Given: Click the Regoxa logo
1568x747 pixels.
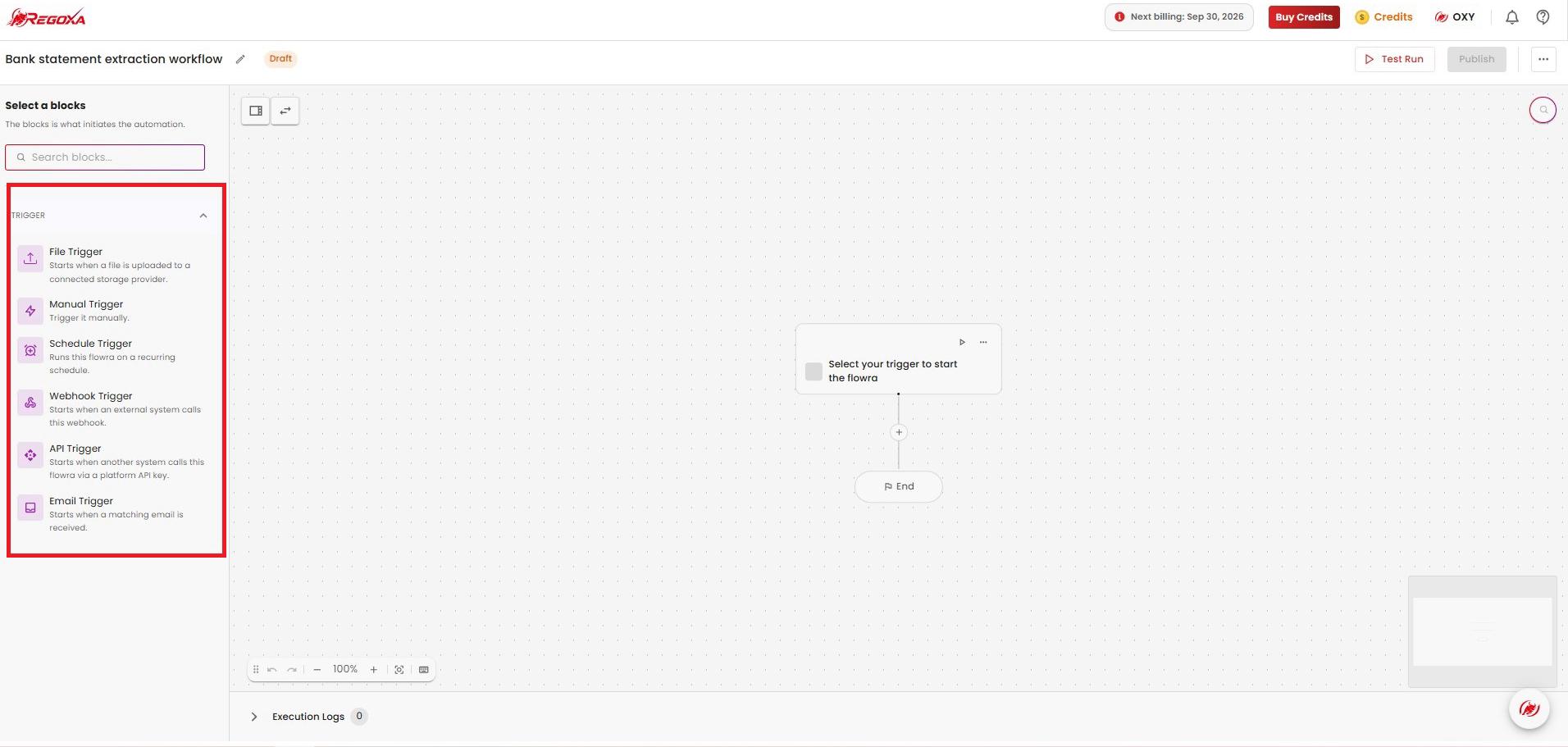Looking at the screenshot, I should click(47, 17).
